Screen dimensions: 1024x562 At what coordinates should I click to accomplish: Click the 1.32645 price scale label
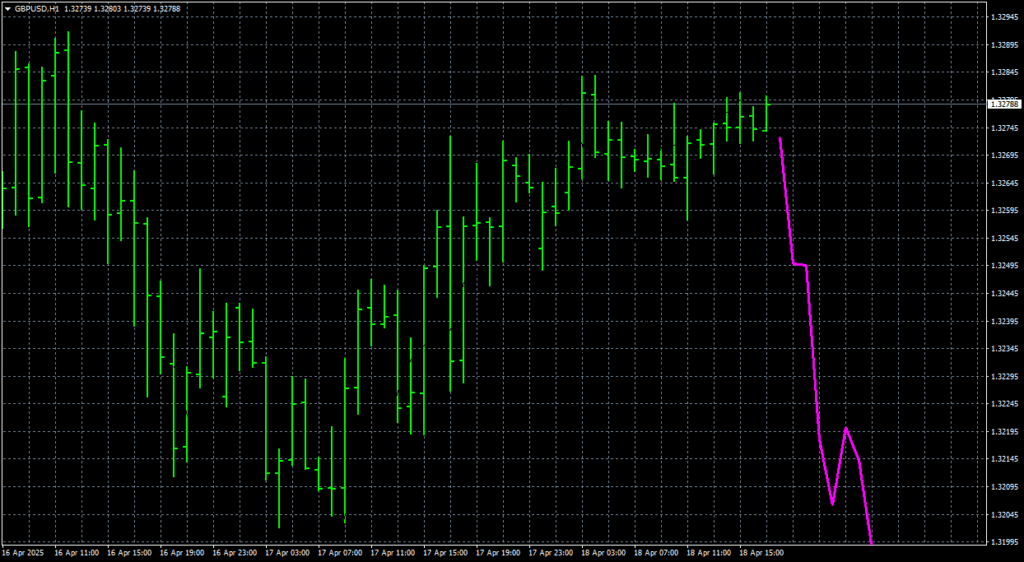click(x=1002, y=183)
